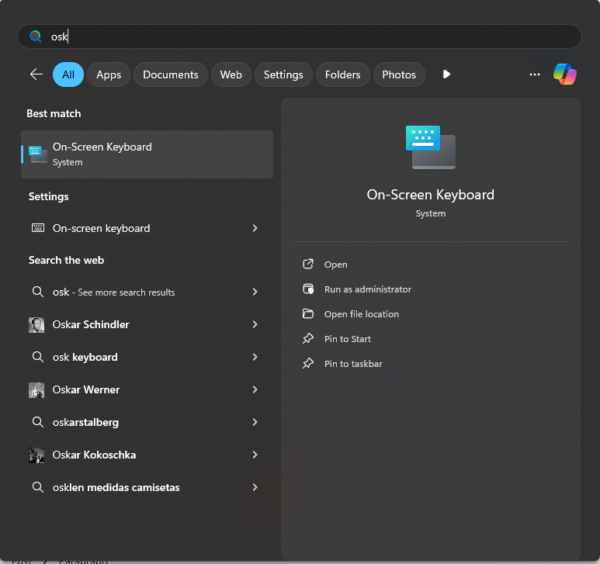Image resolution: width=600 pixels, height=564 pixels.
Task: Select the All filter tab
Action: (x=68, y=75)
